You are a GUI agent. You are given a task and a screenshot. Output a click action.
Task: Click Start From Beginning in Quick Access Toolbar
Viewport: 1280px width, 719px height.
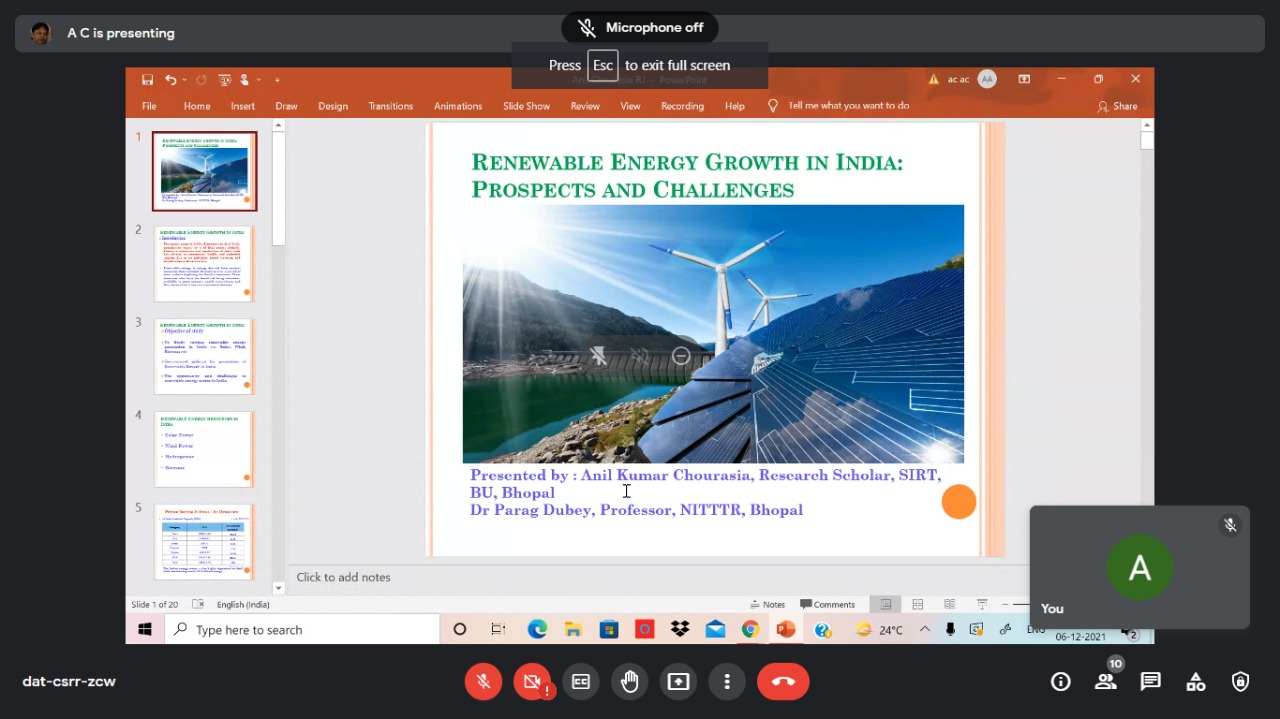(224, 80)
